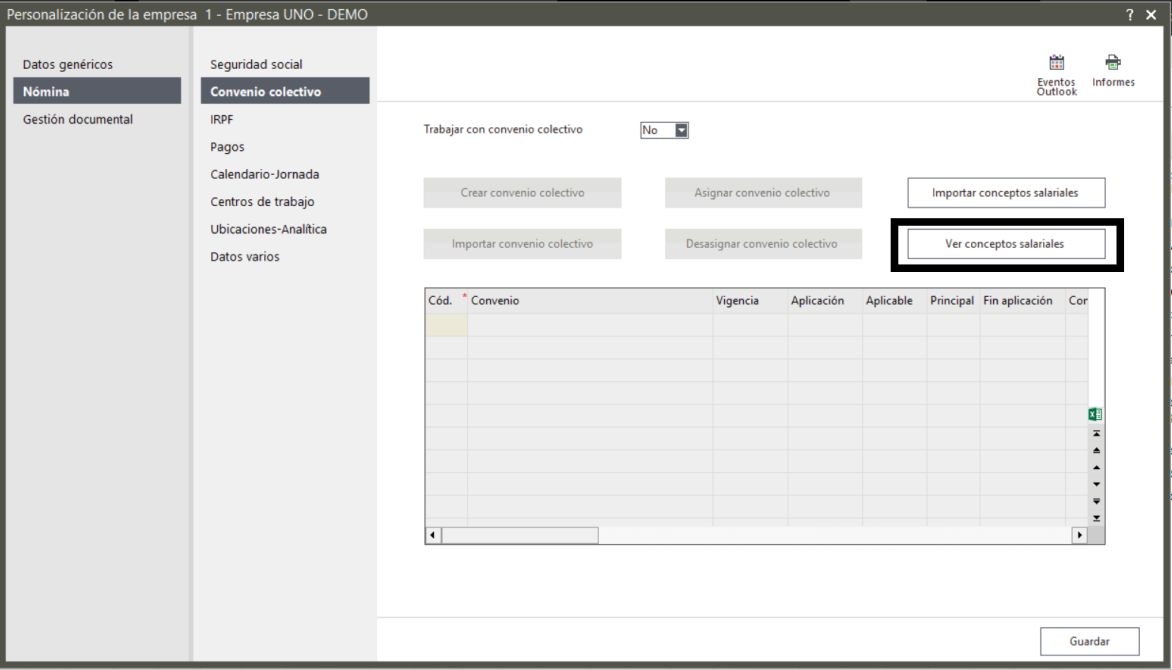1172x670 pixels.
Task: Open the Informes printer icon
Action: [1113, 63]
